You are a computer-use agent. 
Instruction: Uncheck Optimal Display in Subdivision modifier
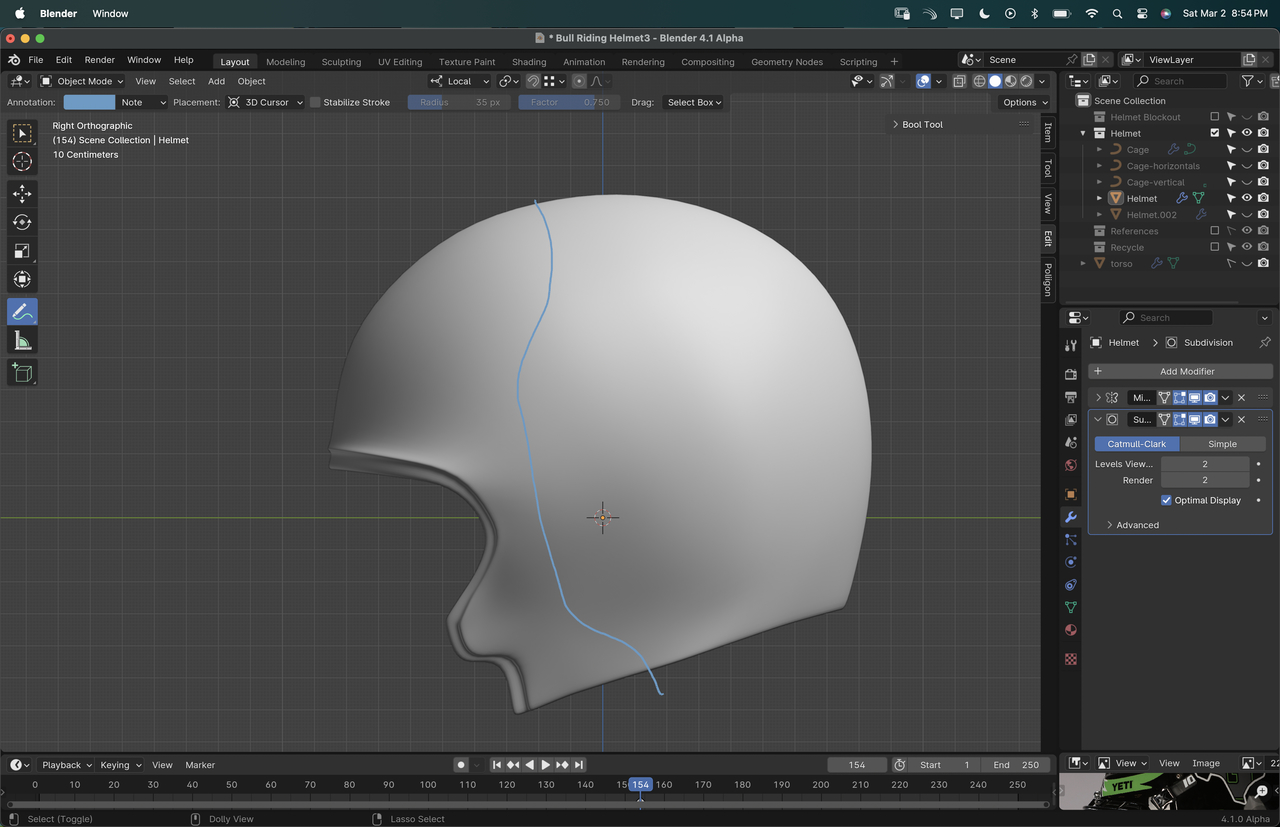pyautogui.click(x=1166, y=500)
